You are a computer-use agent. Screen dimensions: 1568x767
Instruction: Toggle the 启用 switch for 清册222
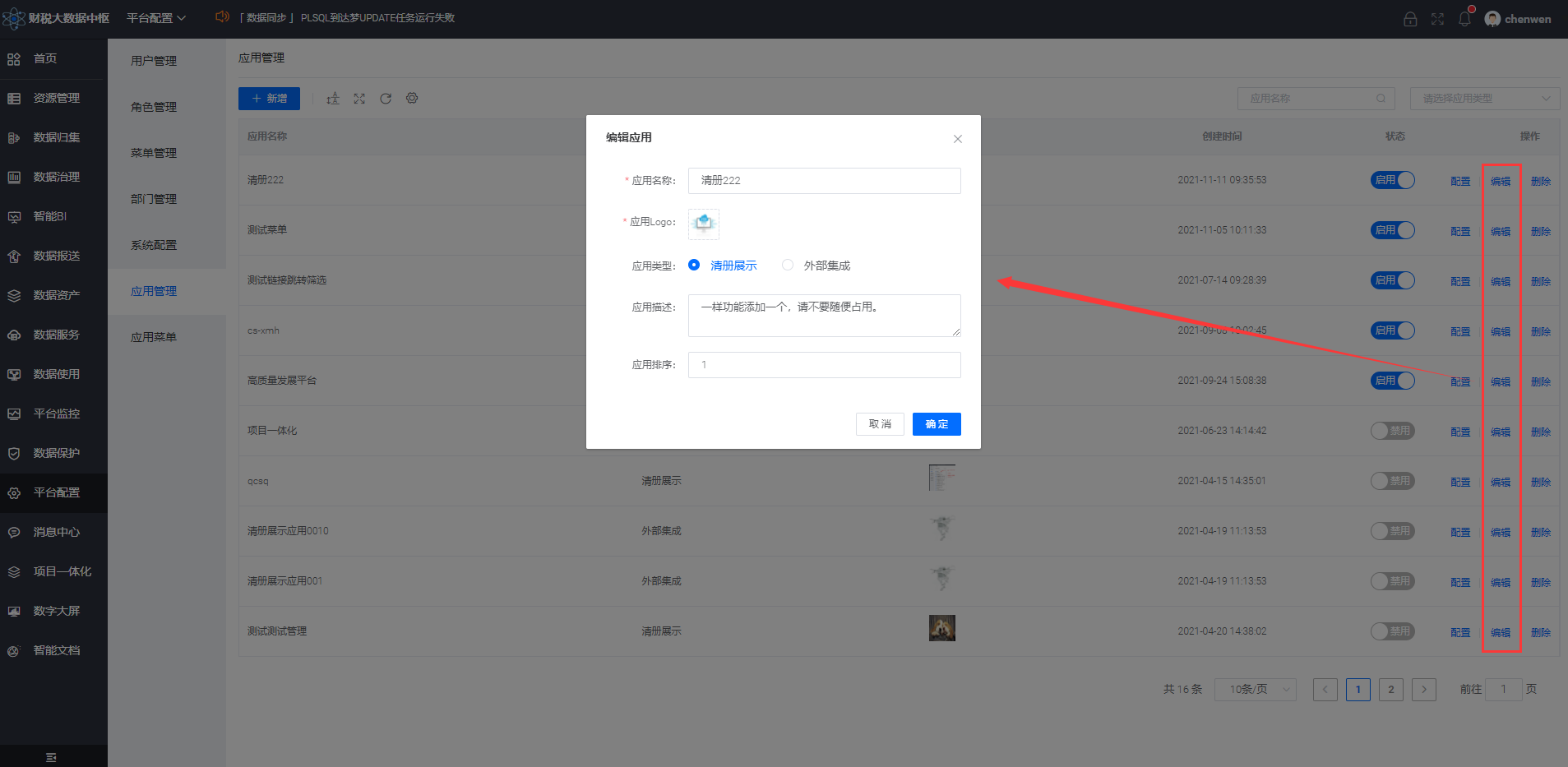click(1393, 180)
